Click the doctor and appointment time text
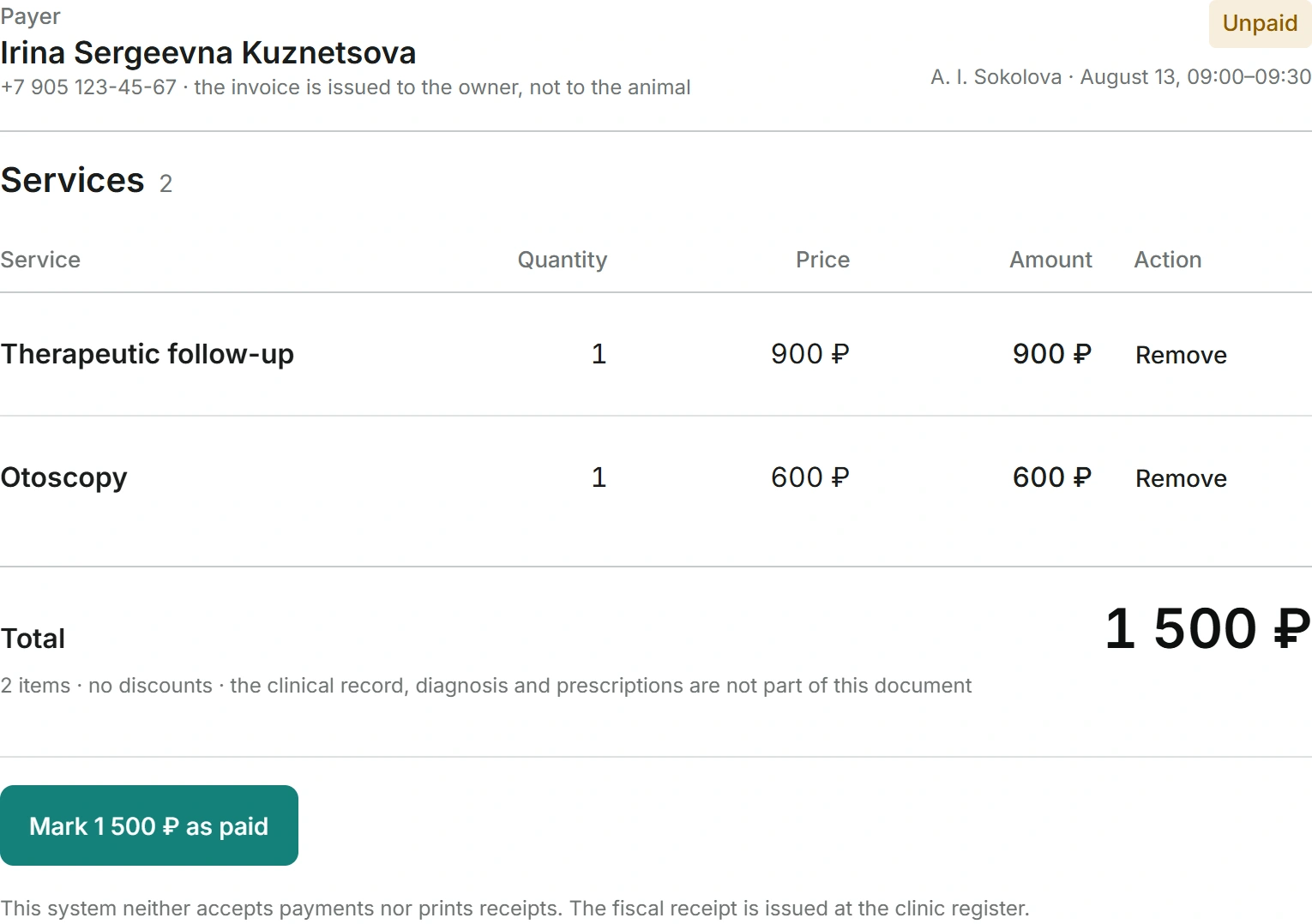Viewport: 1312px width, 924px height. coord(1121,77)
